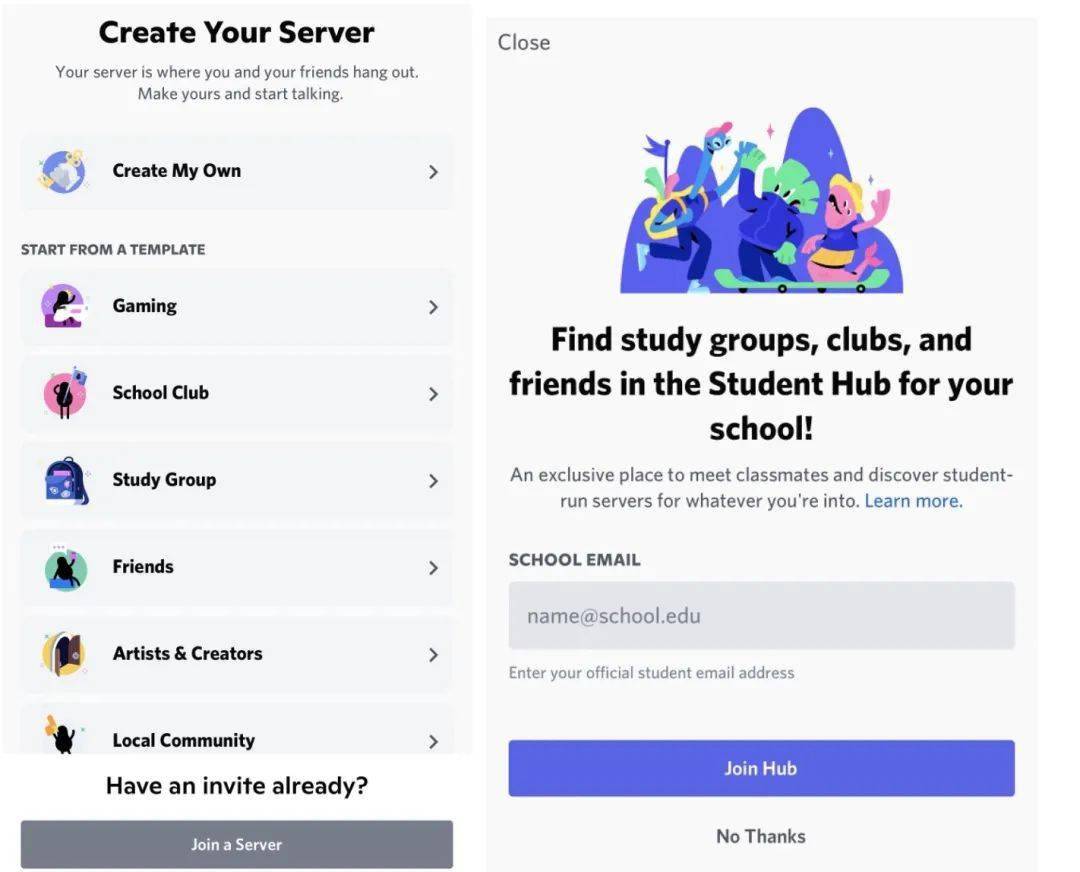Click the Artists & Creators icon
Screen dimensions: 1080x872
tap(65, 654)
